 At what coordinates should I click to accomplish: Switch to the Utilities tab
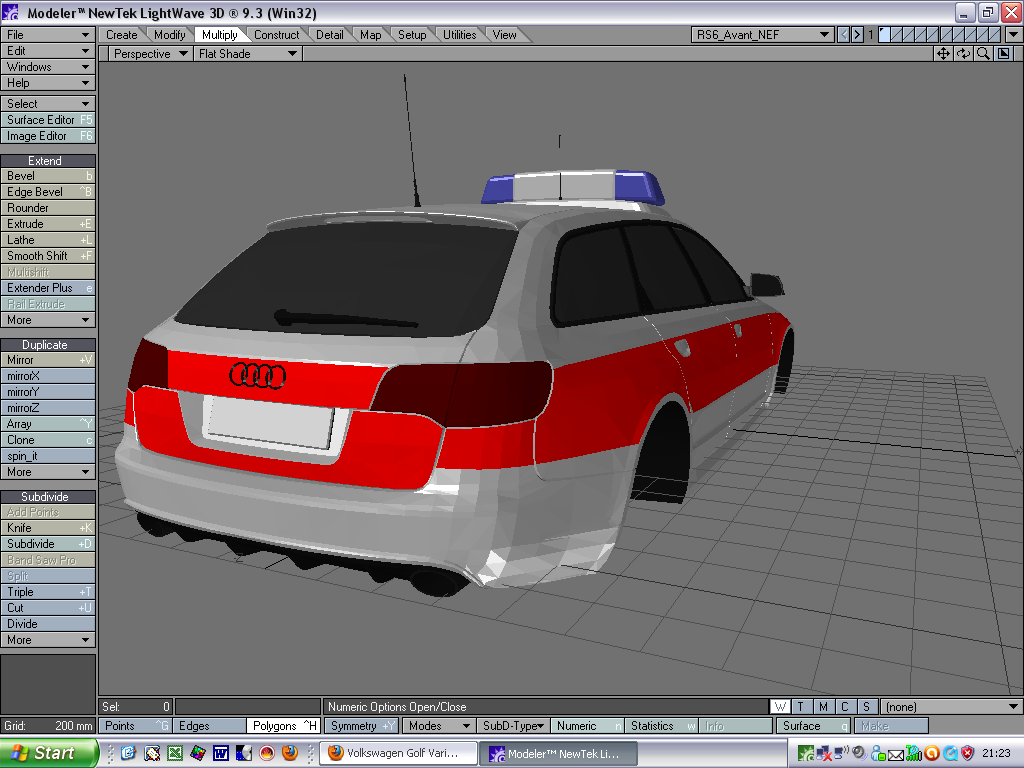pyautogui.click(x=460, y=35)
